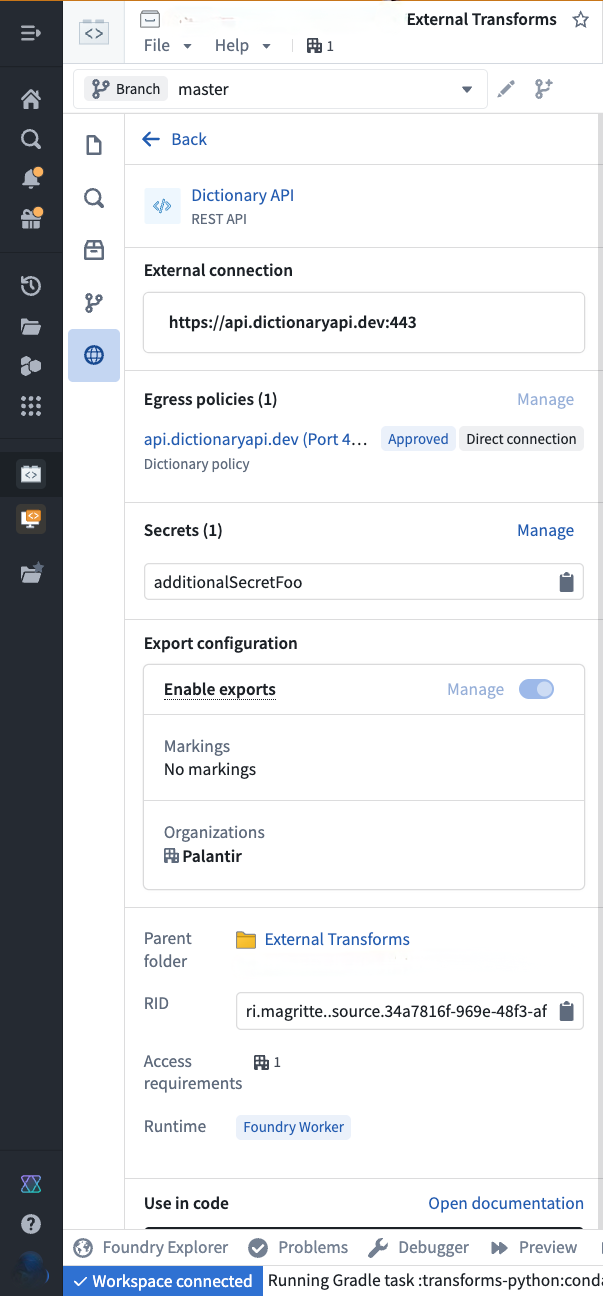
Task: Click the Access requirements organization count
Action: 267,1062
